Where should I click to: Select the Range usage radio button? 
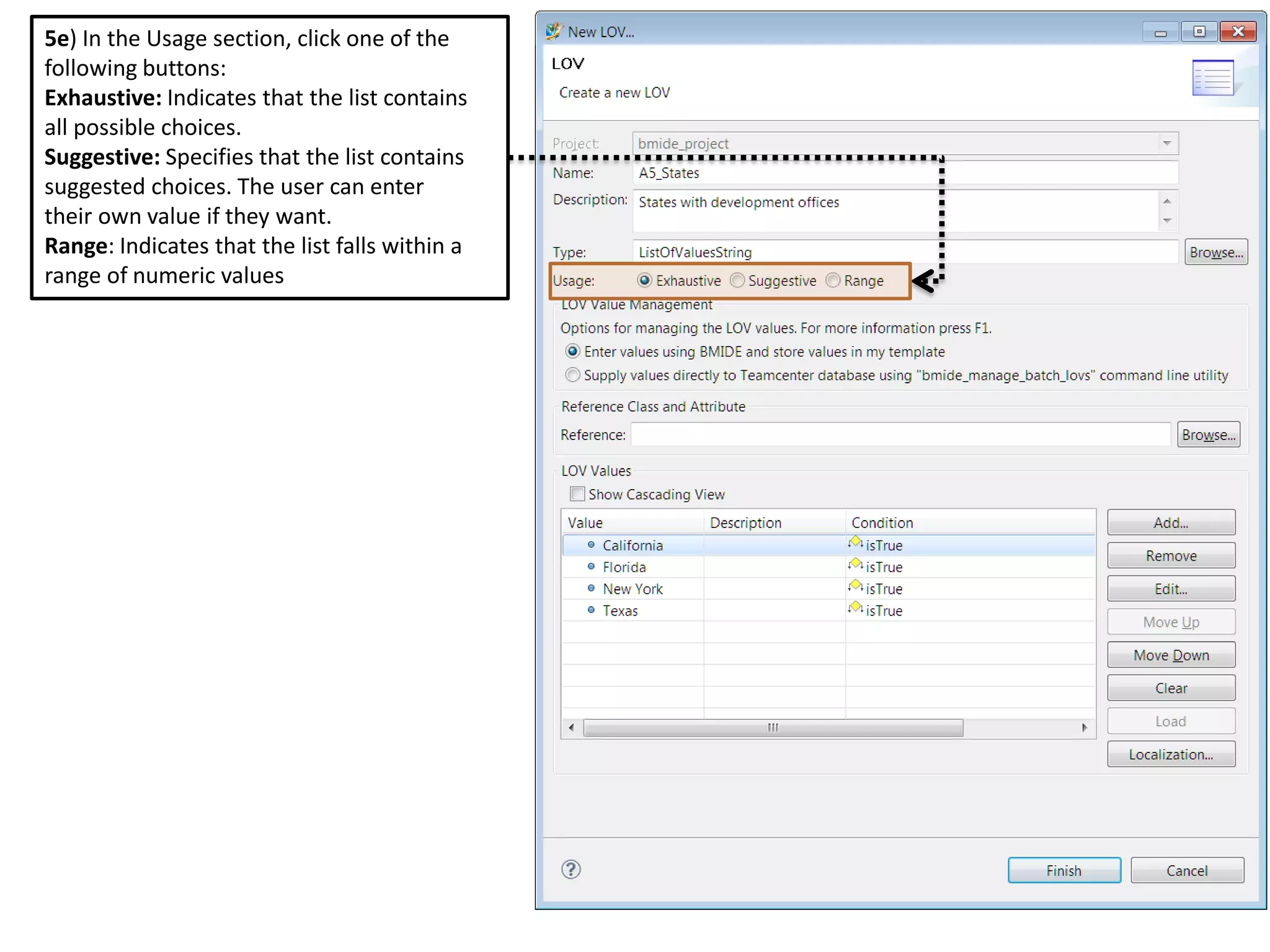[x=833, y=281]
